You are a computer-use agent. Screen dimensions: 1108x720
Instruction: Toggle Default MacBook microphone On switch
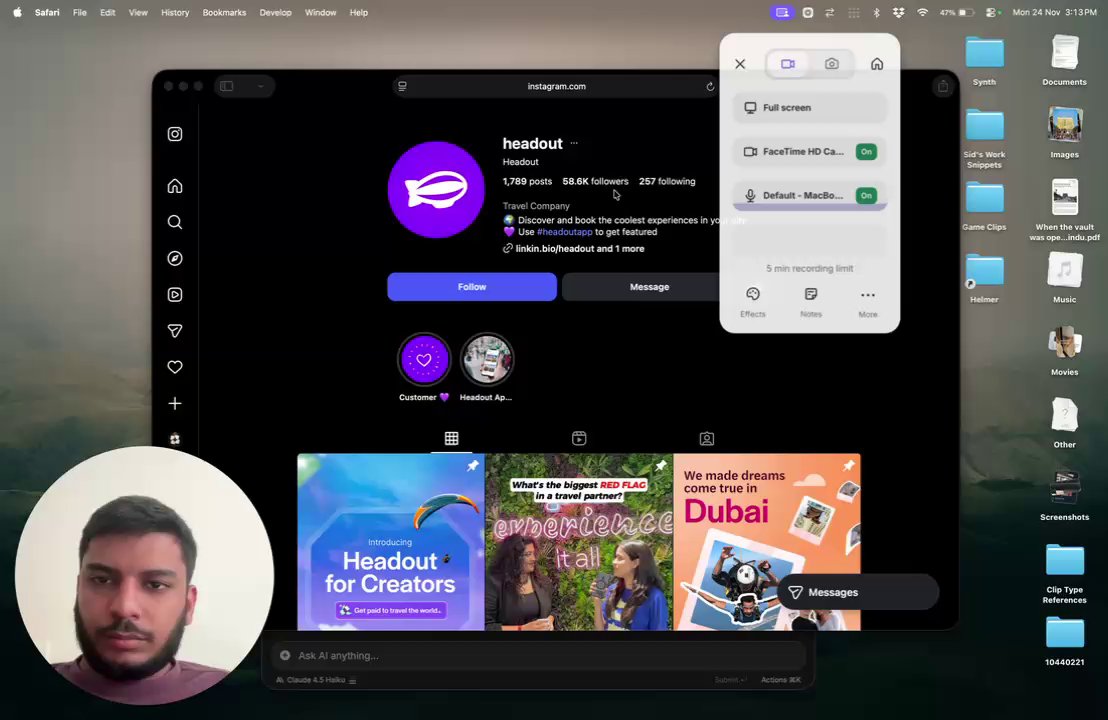pyautogui.click(x=866, y=195)
